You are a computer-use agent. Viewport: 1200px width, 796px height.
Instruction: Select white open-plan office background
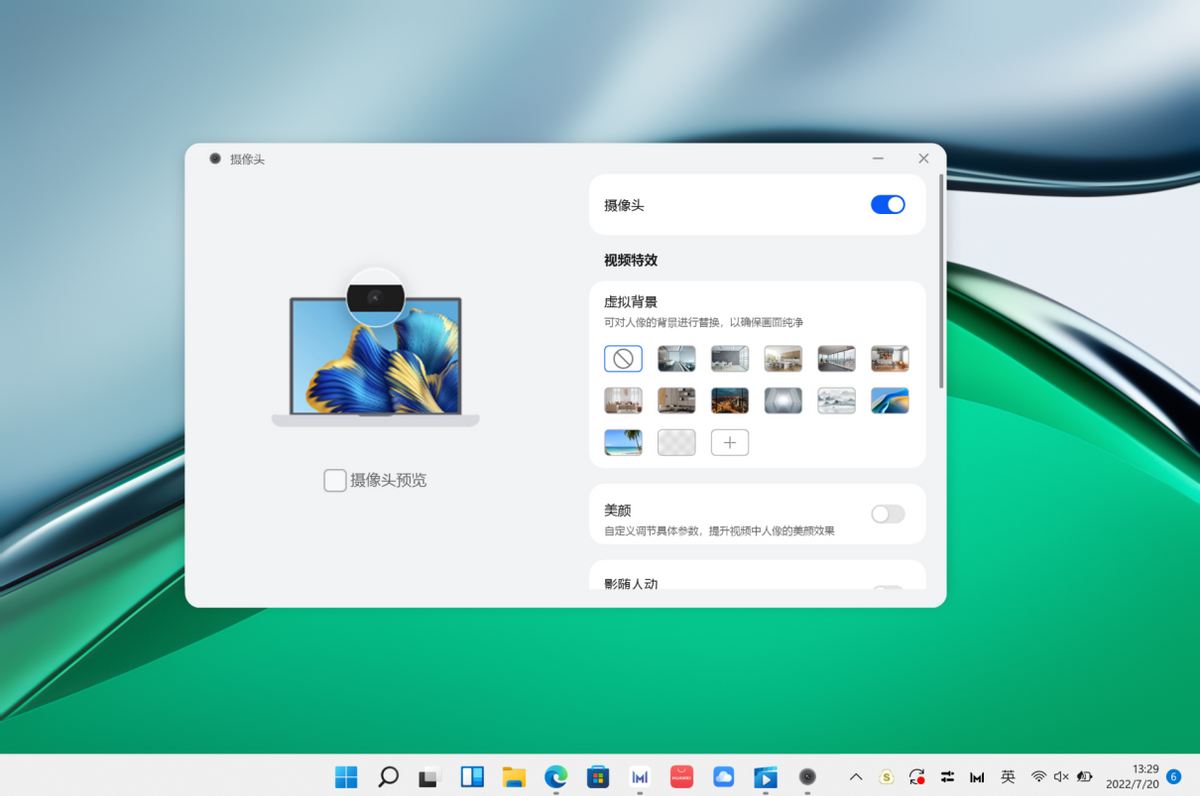(x=783, y=358)
